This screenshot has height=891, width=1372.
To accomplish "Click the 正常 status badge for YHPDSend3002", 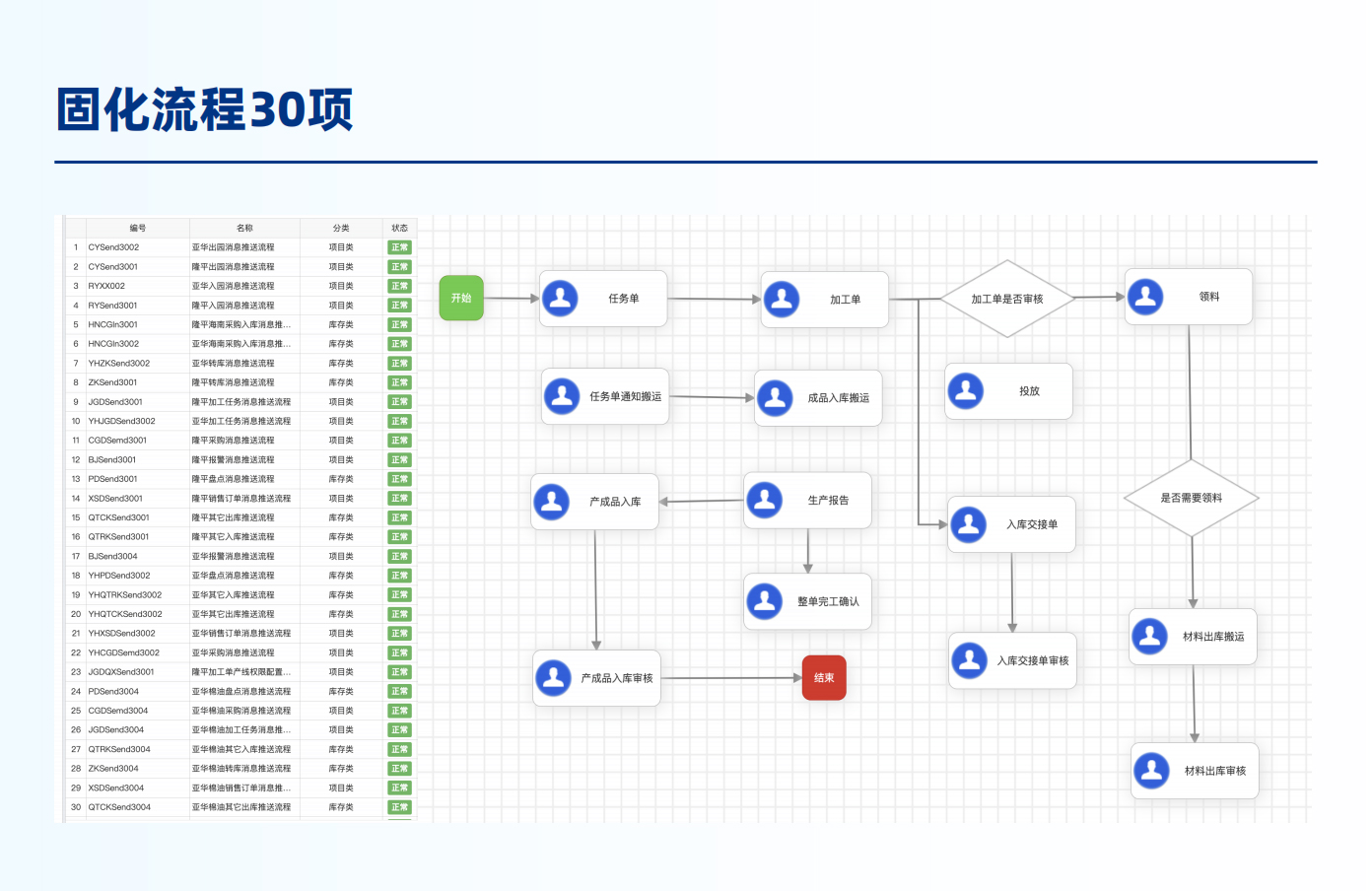I will pyautogui.click(x=399, y=576).
